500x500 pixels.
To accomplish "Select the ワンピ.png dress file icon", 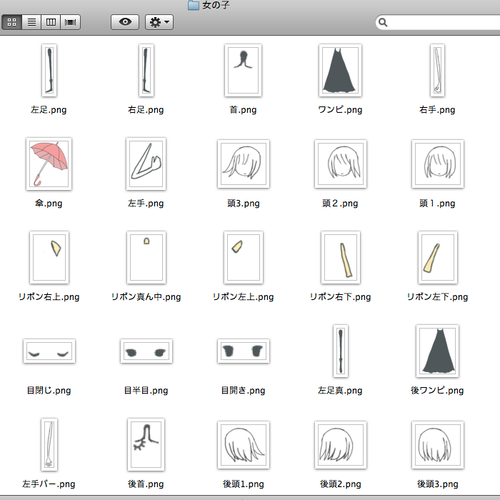I will 340,70.
